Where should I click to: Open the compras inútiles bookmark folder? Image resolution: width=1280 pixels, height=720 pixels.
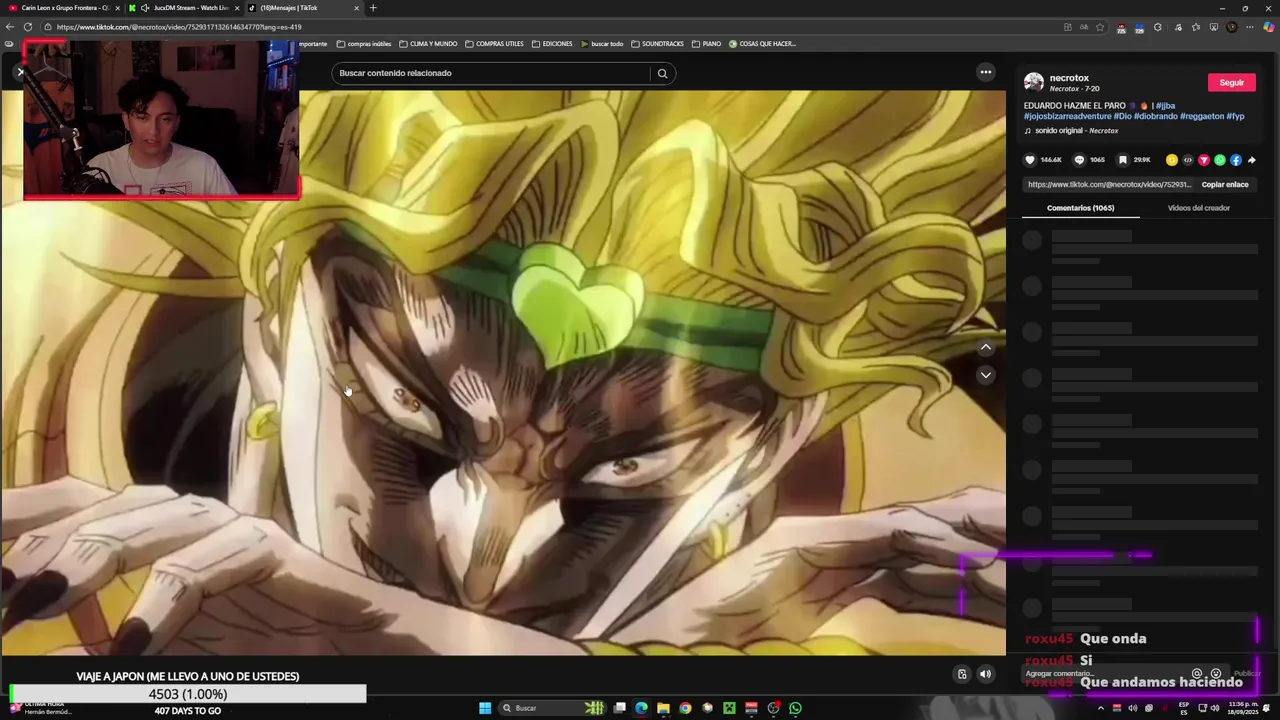pyautogui.click(x=364, y=44)
